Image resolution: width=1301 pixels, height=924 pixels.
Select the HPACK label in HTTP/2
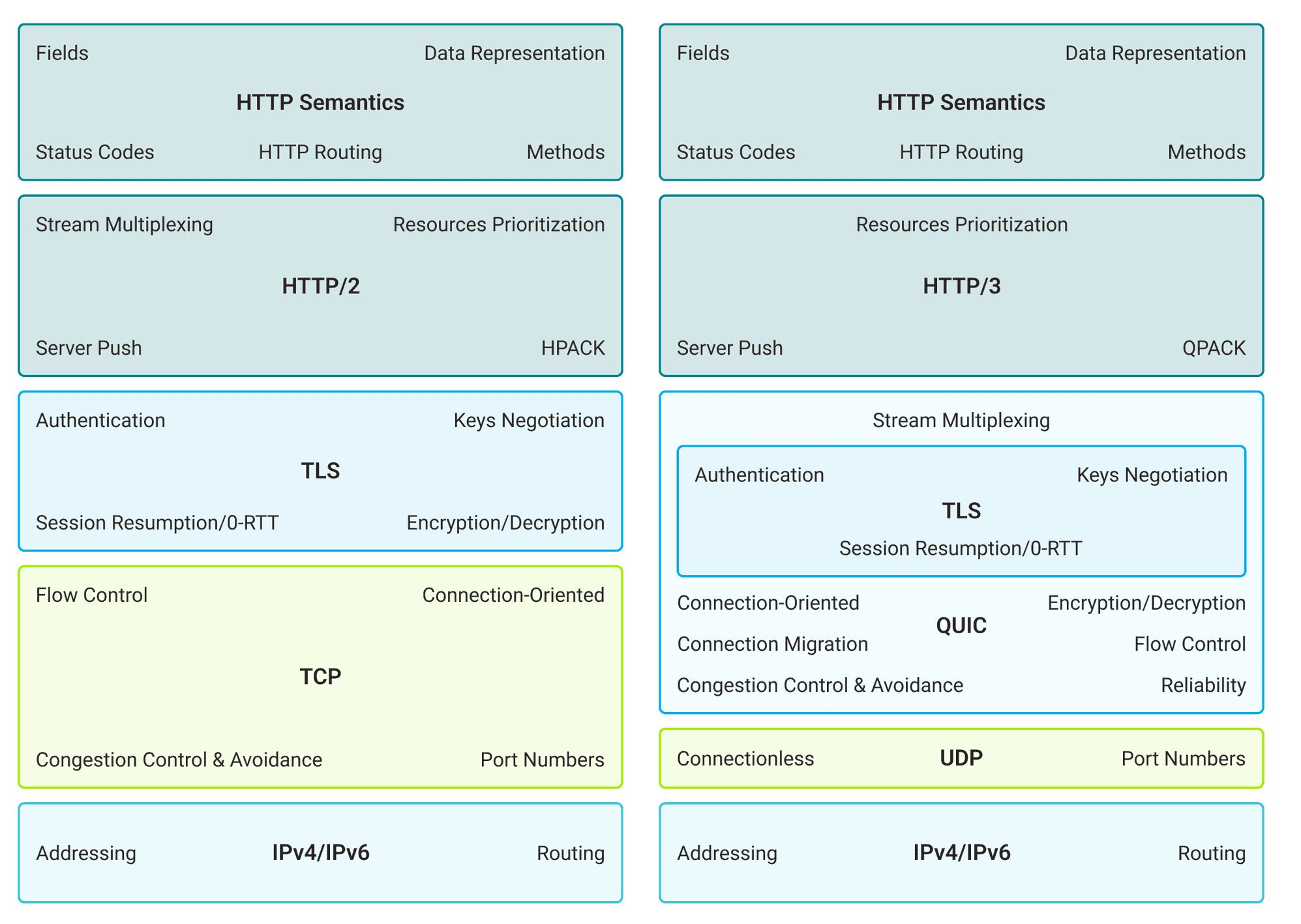coord(573,348)
